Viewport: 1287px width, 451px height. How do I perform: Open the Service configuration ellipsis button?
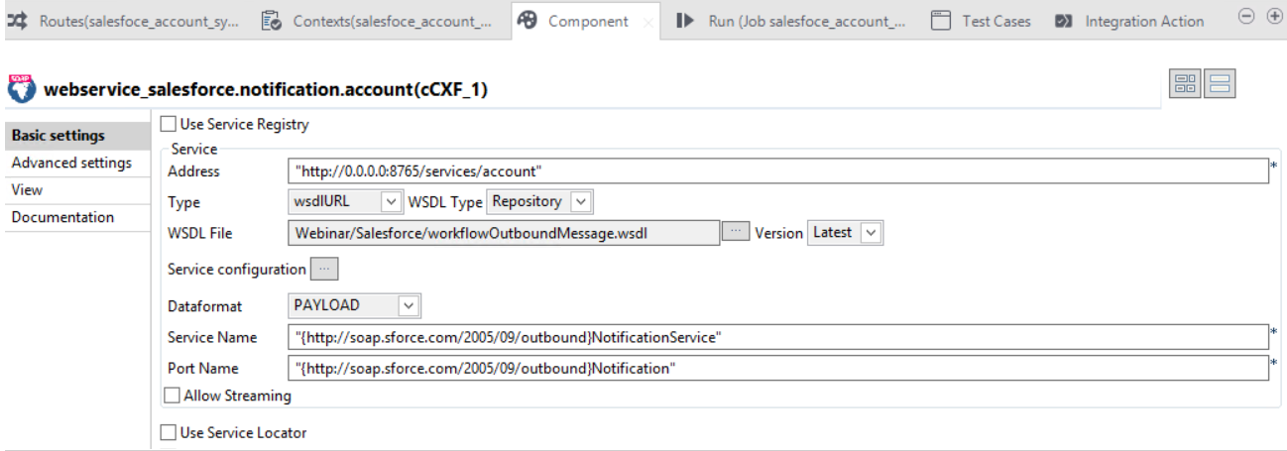326,269
